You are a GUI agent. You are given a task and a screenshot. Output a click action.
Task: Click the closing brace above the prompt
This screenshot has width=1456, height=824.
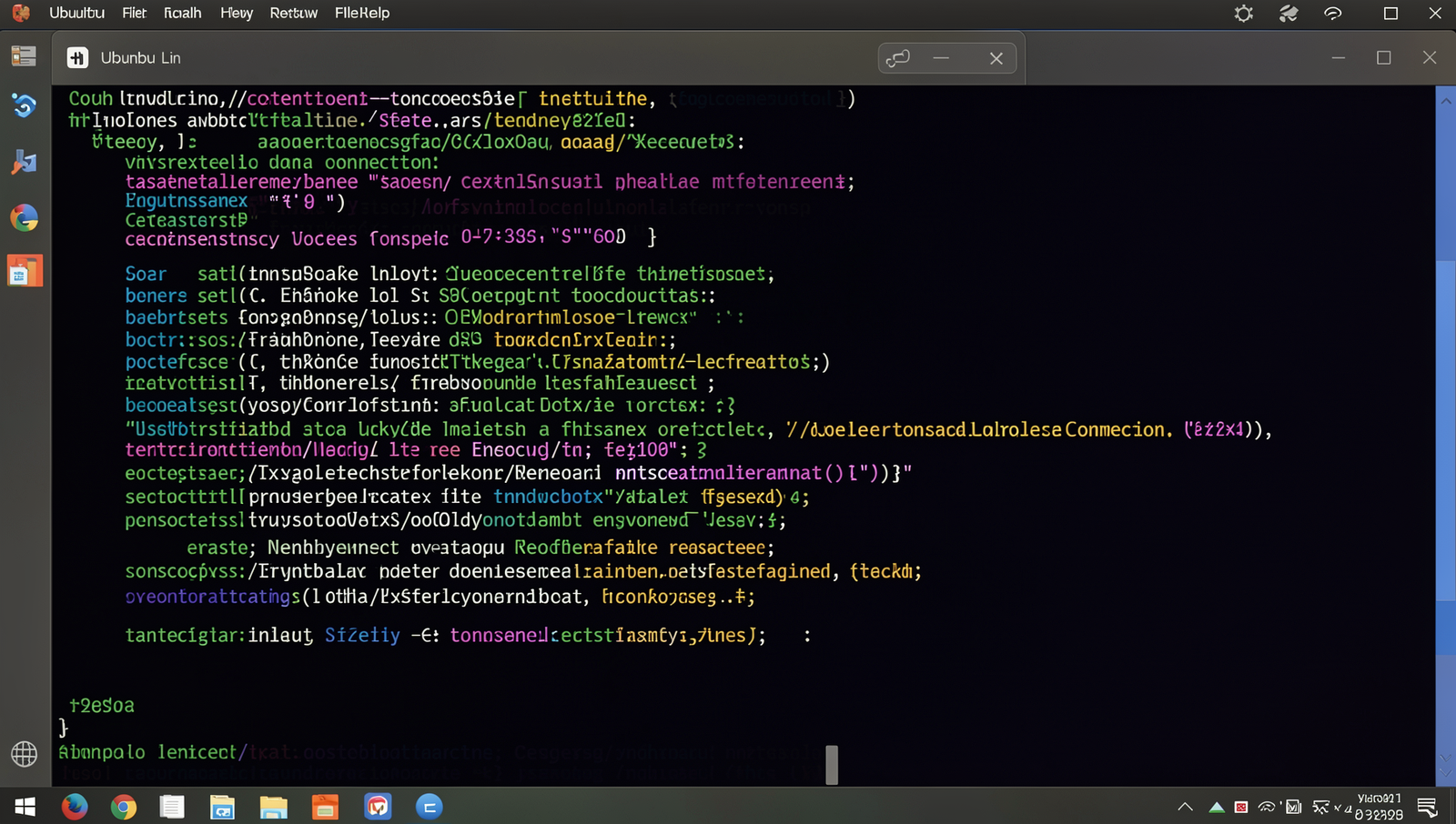coord(63,728)
